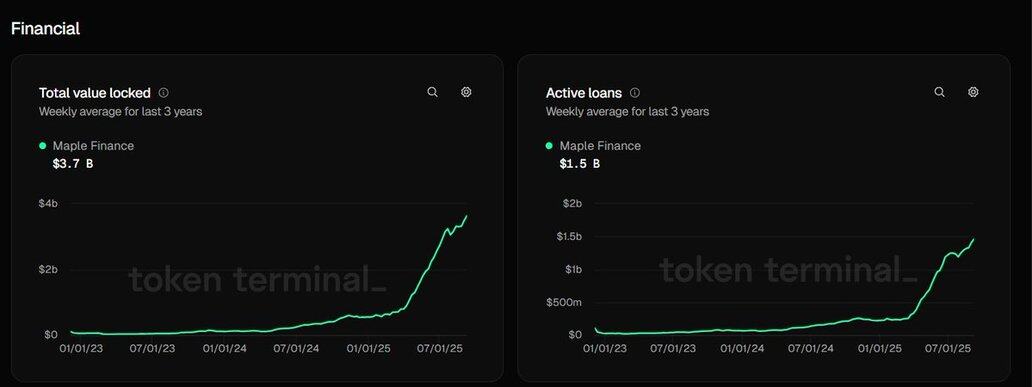Click Maple Finance legend label in Active loans card
Viewport: 1032px width, 387px height.
point(600,145)
